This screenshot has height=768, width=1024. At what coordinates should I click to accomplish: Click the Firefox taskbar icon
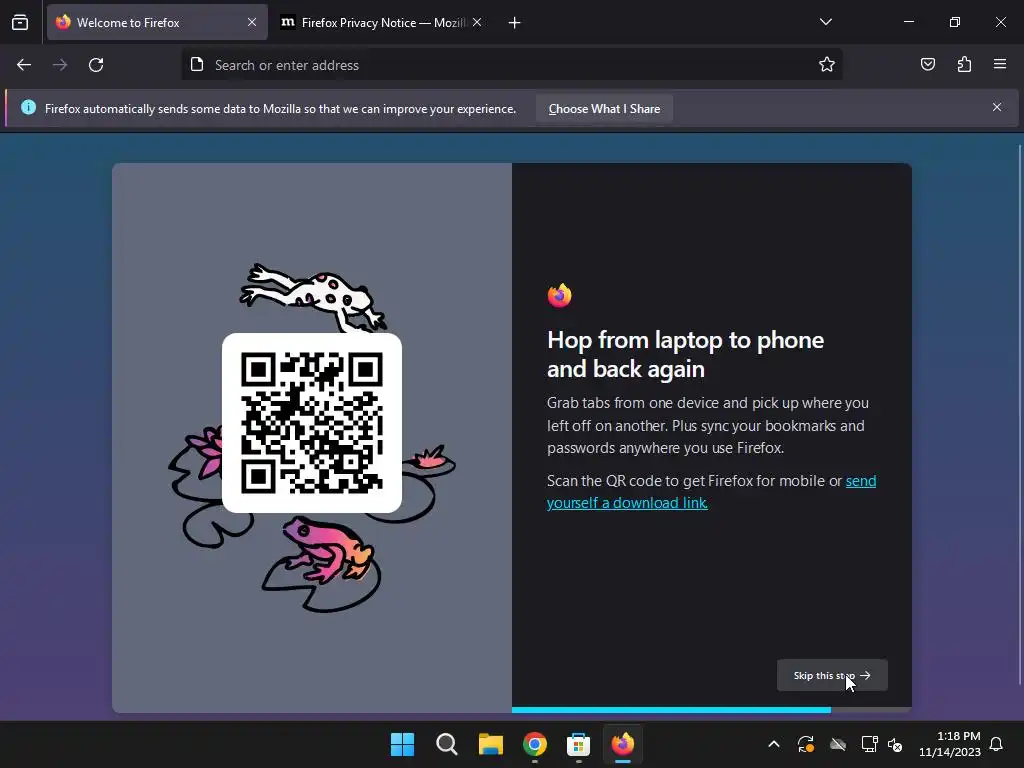[622, 744]
